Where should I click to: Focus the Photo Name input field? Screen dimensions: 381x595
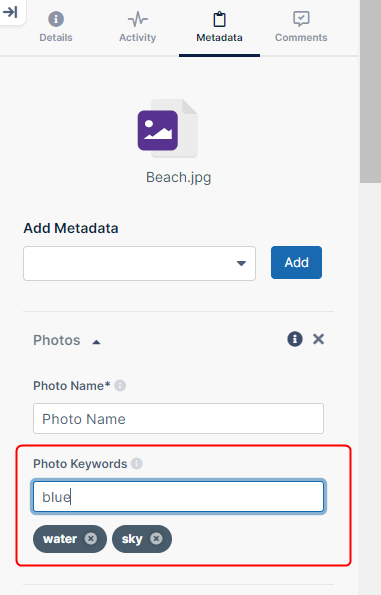(x=178, y=419)
